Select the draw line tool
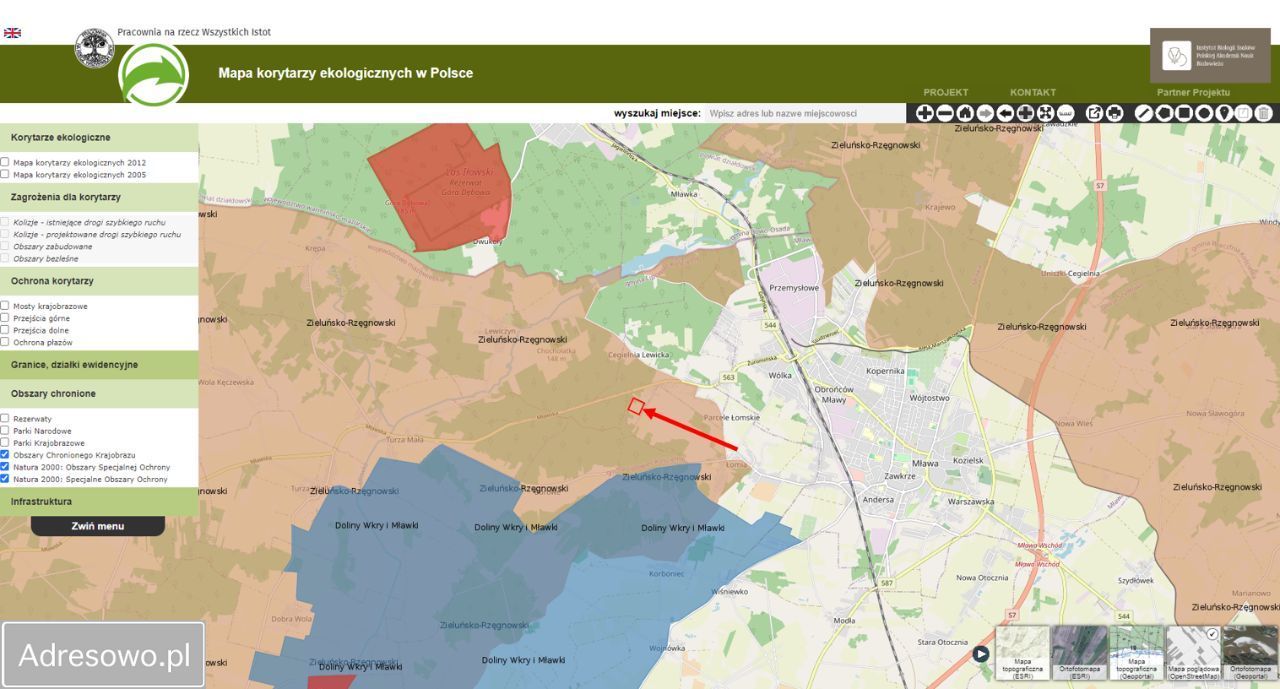Image resolution: width=1280 pixels, height=689 pixels. pyautogui.click(x=1144, y=113)
